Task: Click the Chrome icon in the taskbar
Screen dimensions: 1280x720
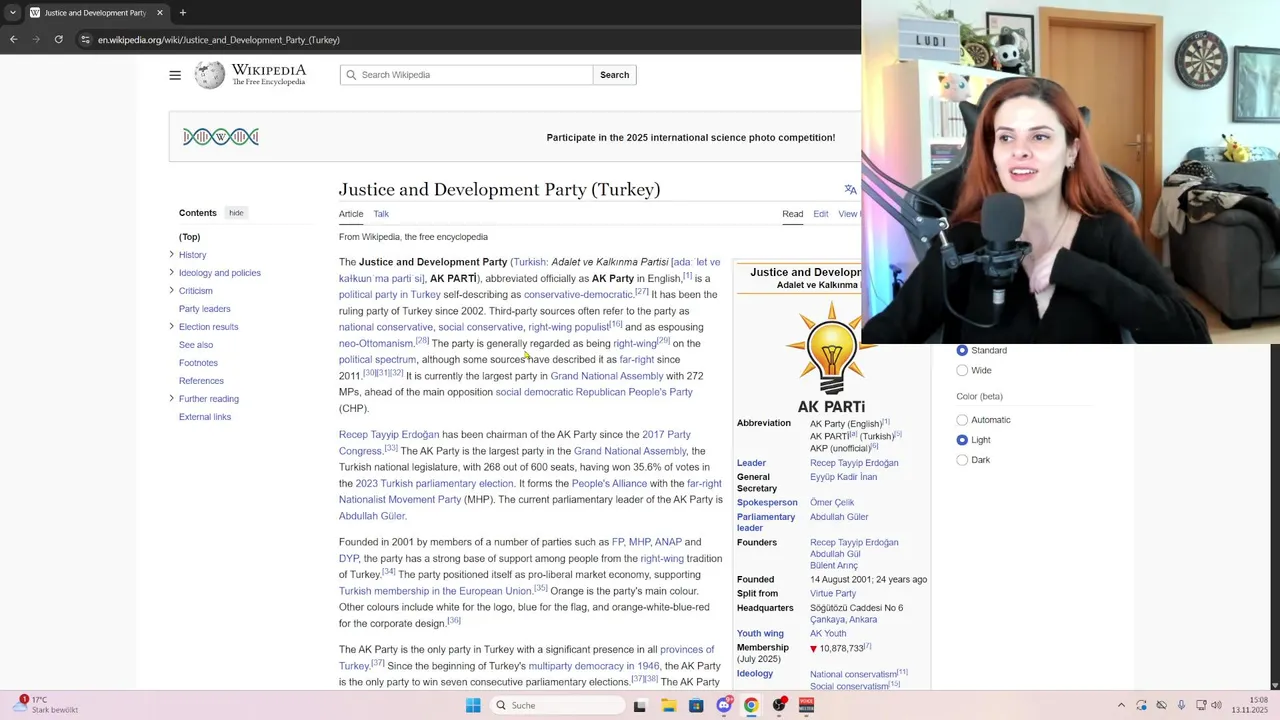Action: (751, 705)
